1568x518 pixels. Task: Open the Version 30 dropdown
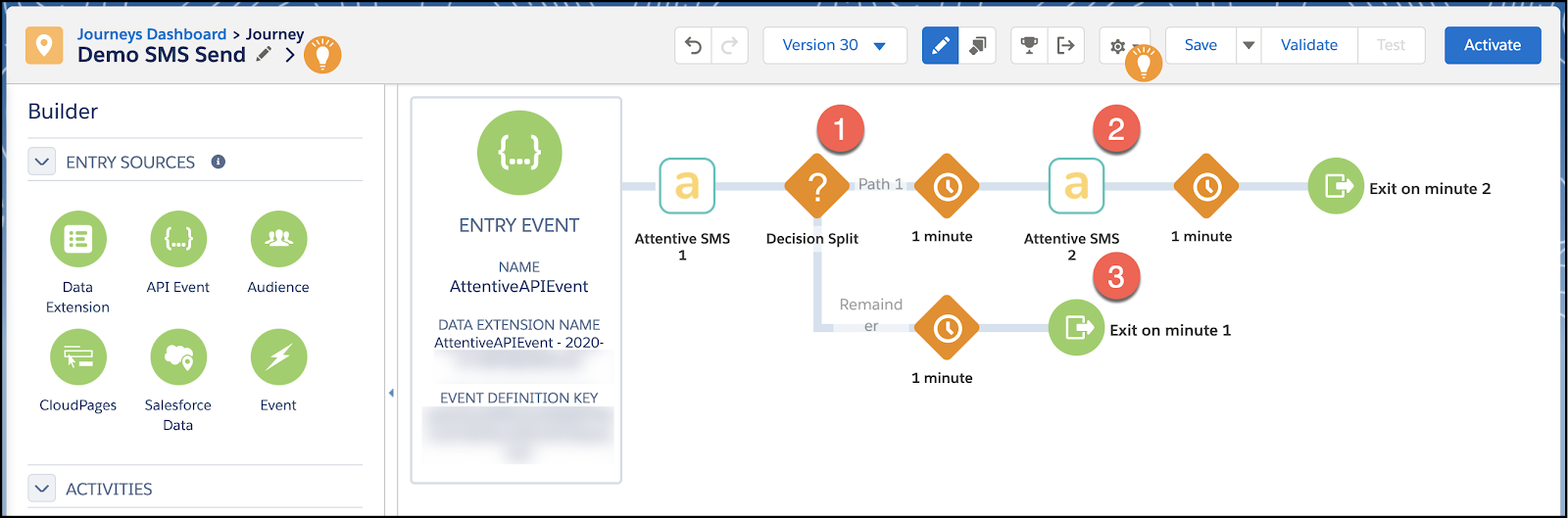pos(835,45)
